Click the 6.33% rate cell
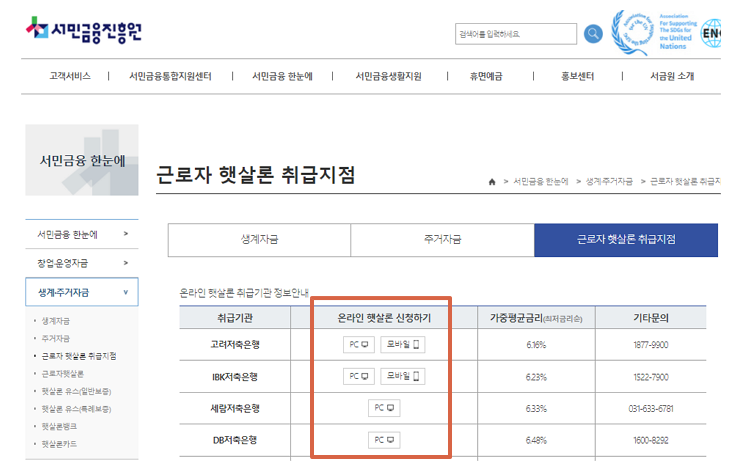734x468 pixels. [536, 409]
